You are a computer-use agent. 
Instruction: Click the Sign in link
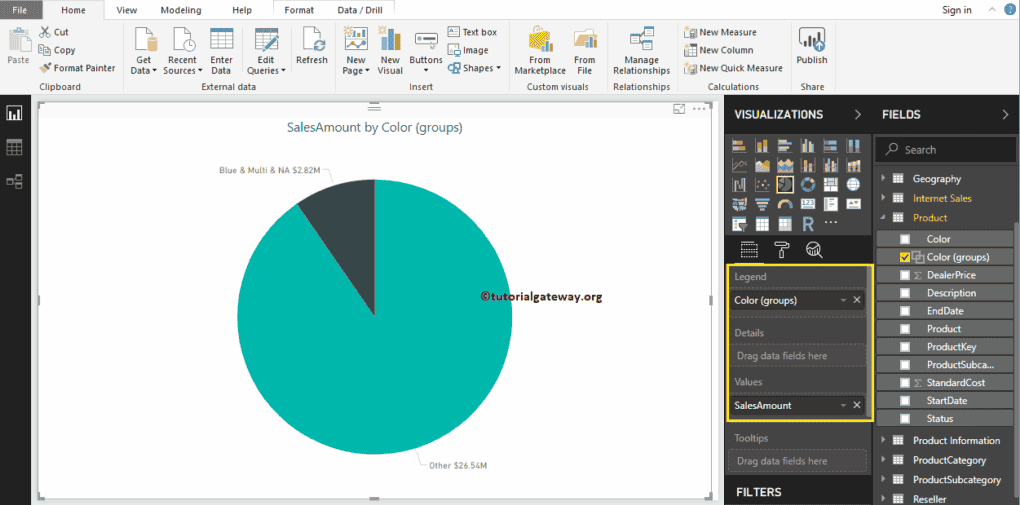956,10
